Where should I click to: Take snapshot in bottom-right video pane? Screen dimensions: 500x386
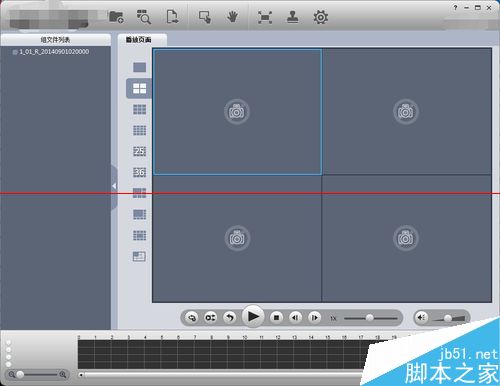click(x=406, y=238)
